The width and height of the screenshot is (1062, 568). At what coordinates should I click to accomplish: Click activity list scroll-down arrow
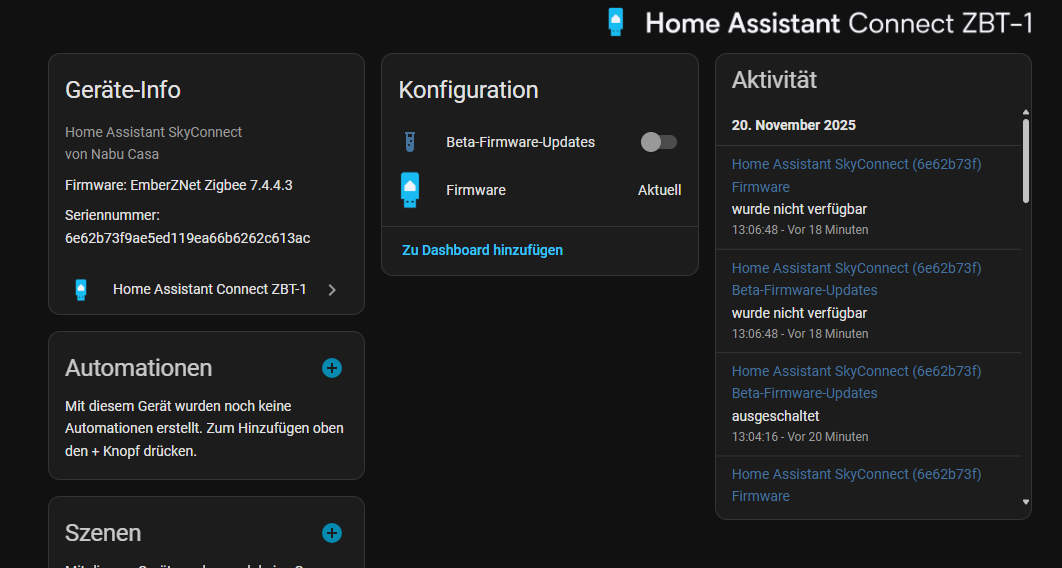tap(1025, 502)
